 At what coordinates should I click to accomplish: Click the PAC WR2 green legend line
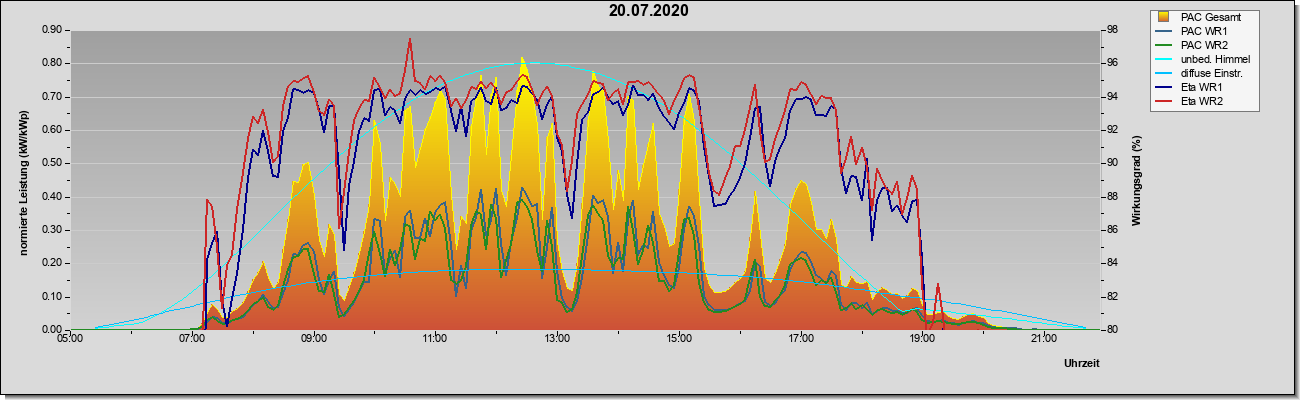pyautogui.click(x=1164, y=45)
